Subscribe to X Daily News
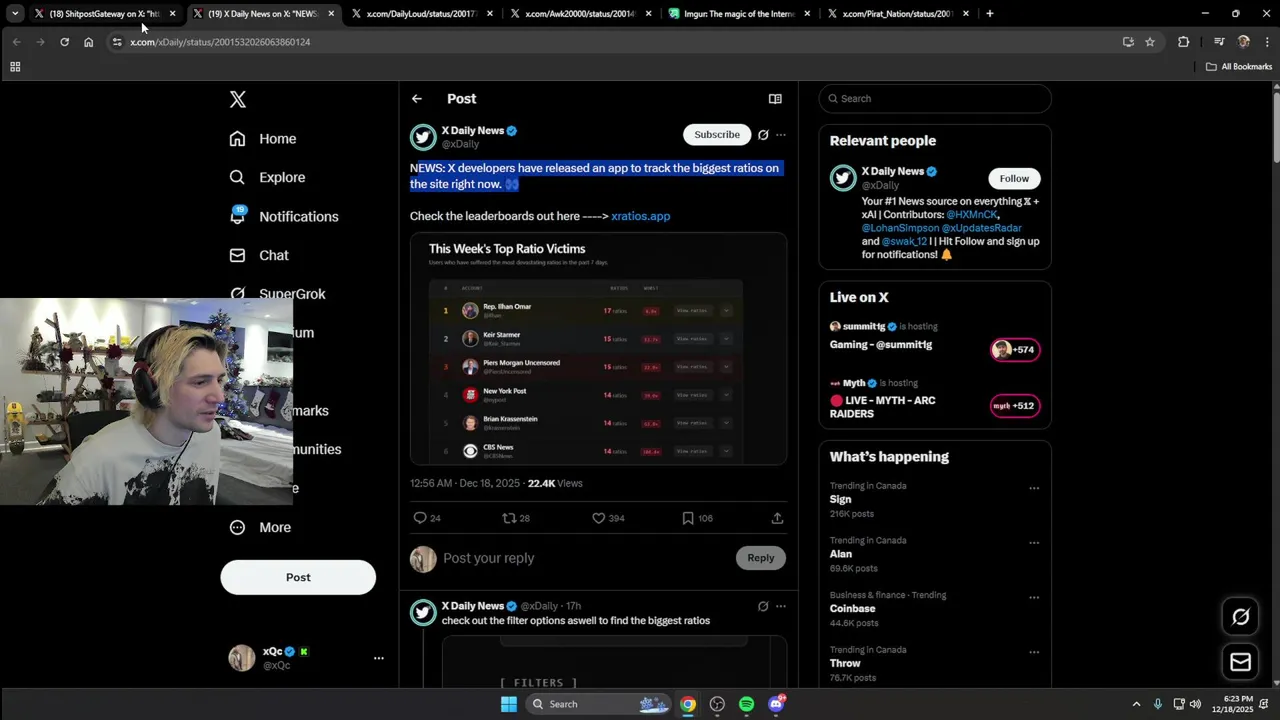Image resolution: width=1280 pixels, height=720 pixels. (717, 134)
